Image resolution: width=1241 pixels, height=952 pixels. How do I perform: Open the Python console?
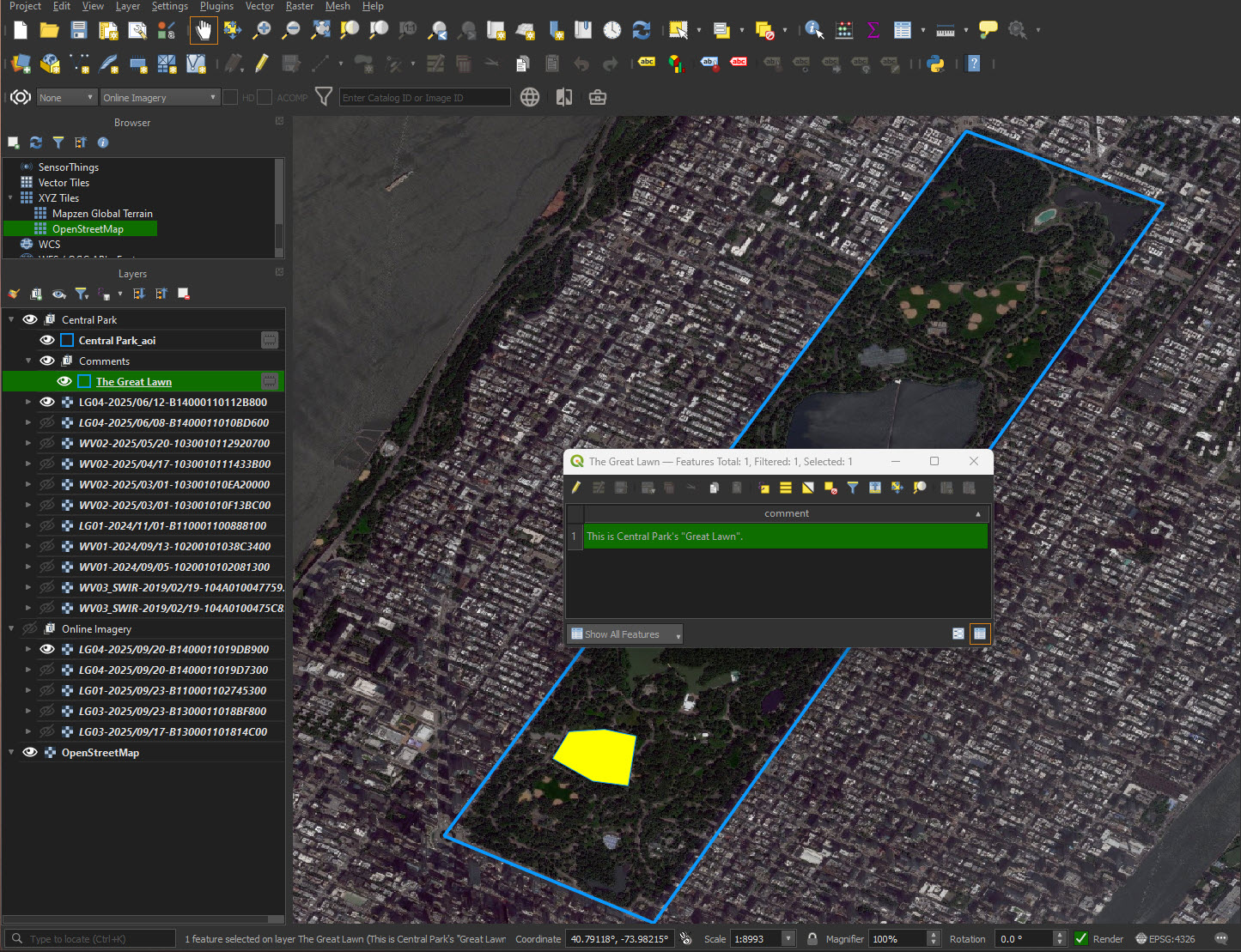coord(935,64)
